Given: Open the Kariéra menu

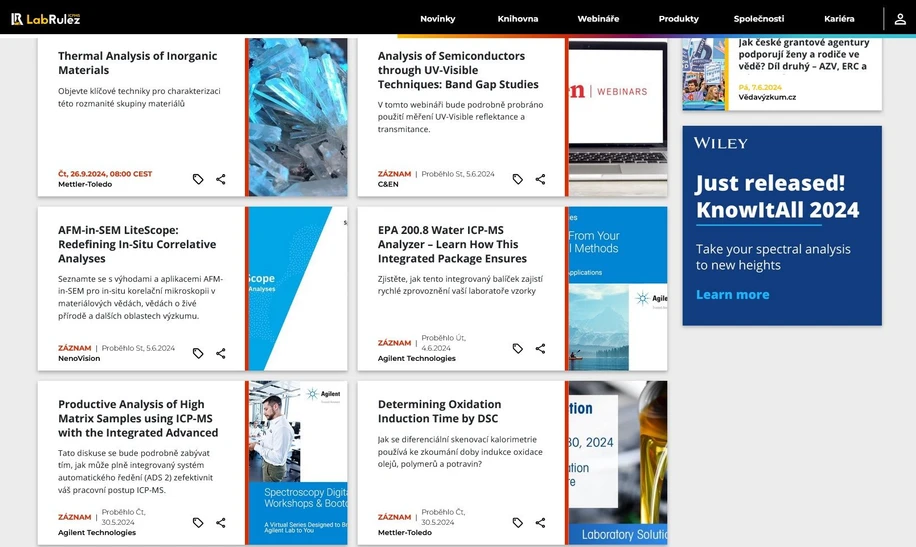Looking at the screenshot, I should coord(839,19).
